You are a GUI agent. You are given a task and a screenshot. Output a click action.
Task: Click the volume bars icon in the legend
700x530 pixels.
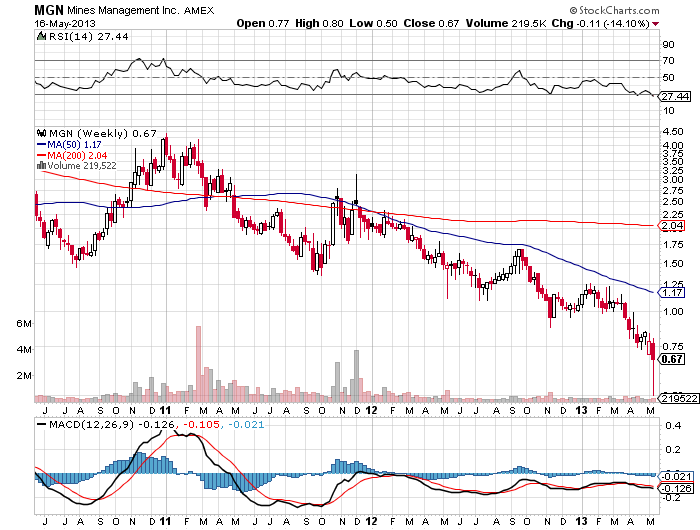pos(42,165)
